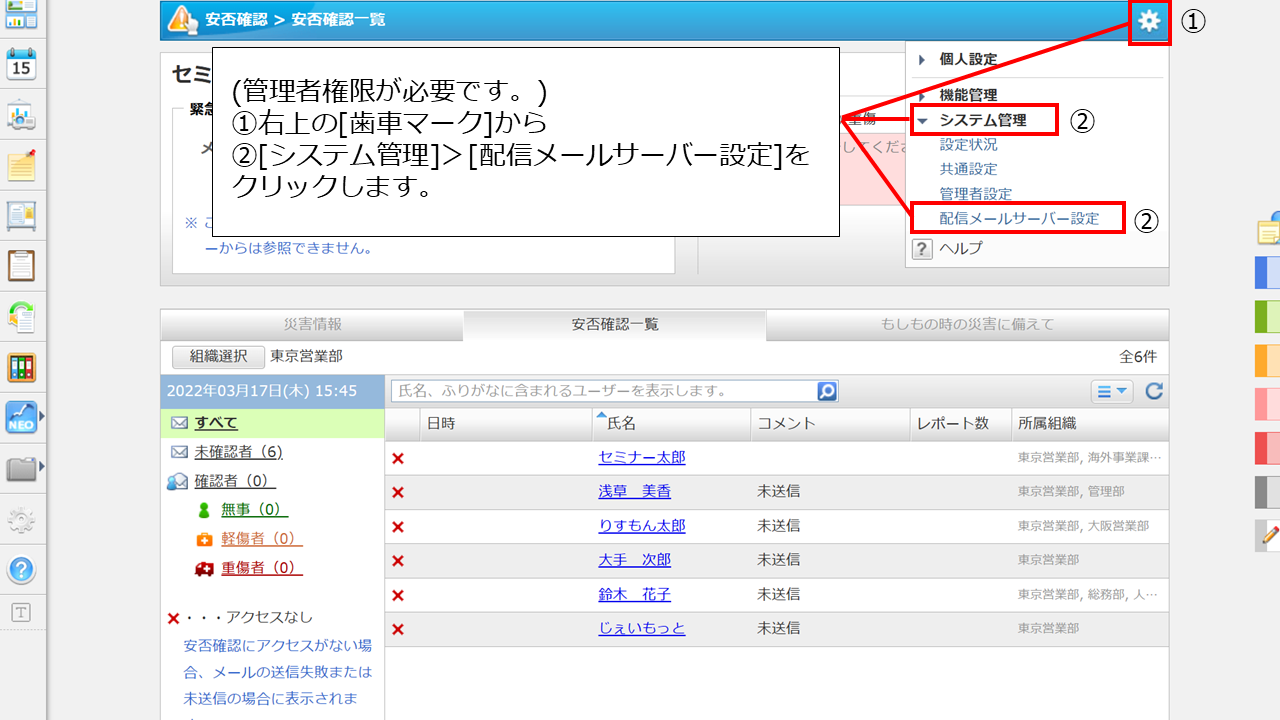Collapse the システム管理 menu section
Screen dimensions: 1280x720
click(981, 120)
